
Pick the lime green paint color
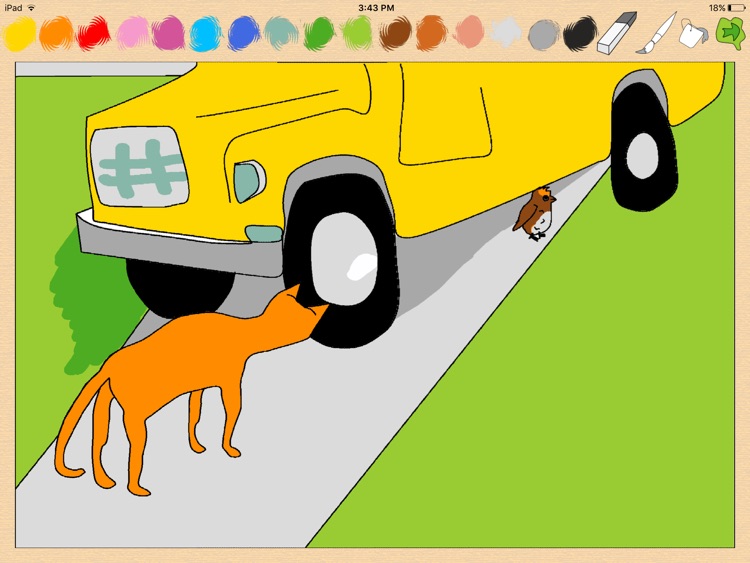(x=357, y=33)
